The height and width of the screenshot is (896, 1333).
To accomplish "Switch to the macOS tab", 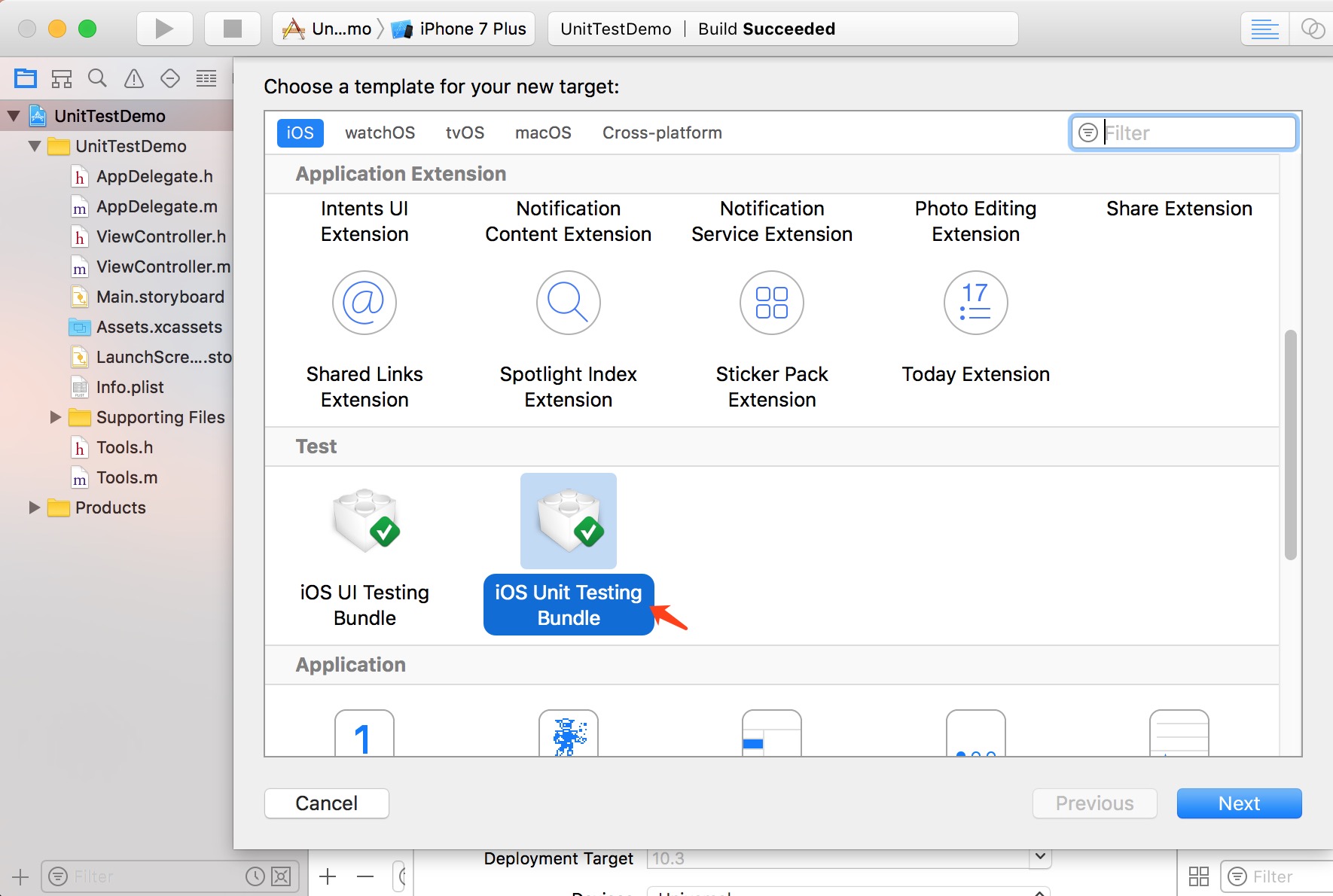I will 543,133.
